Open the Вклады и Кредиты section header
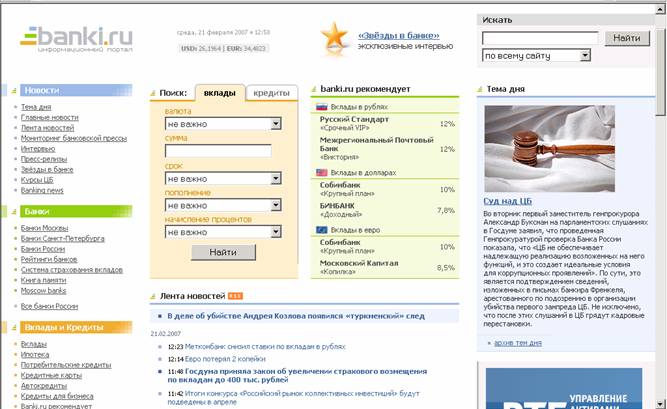Viewport: 667px width, 409px height. point(76,327)
